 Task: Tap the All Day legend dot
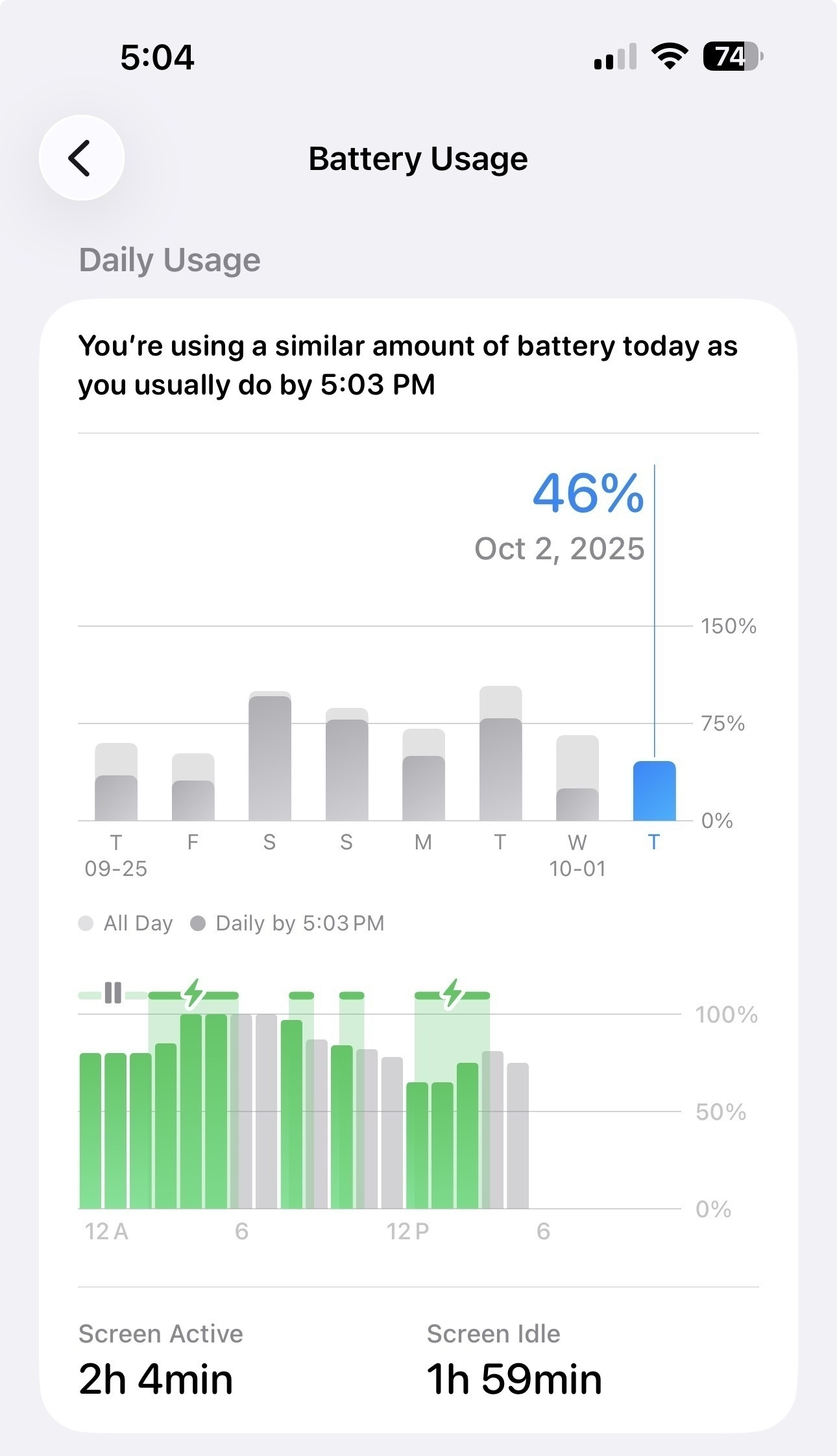[x=86, y=923]
